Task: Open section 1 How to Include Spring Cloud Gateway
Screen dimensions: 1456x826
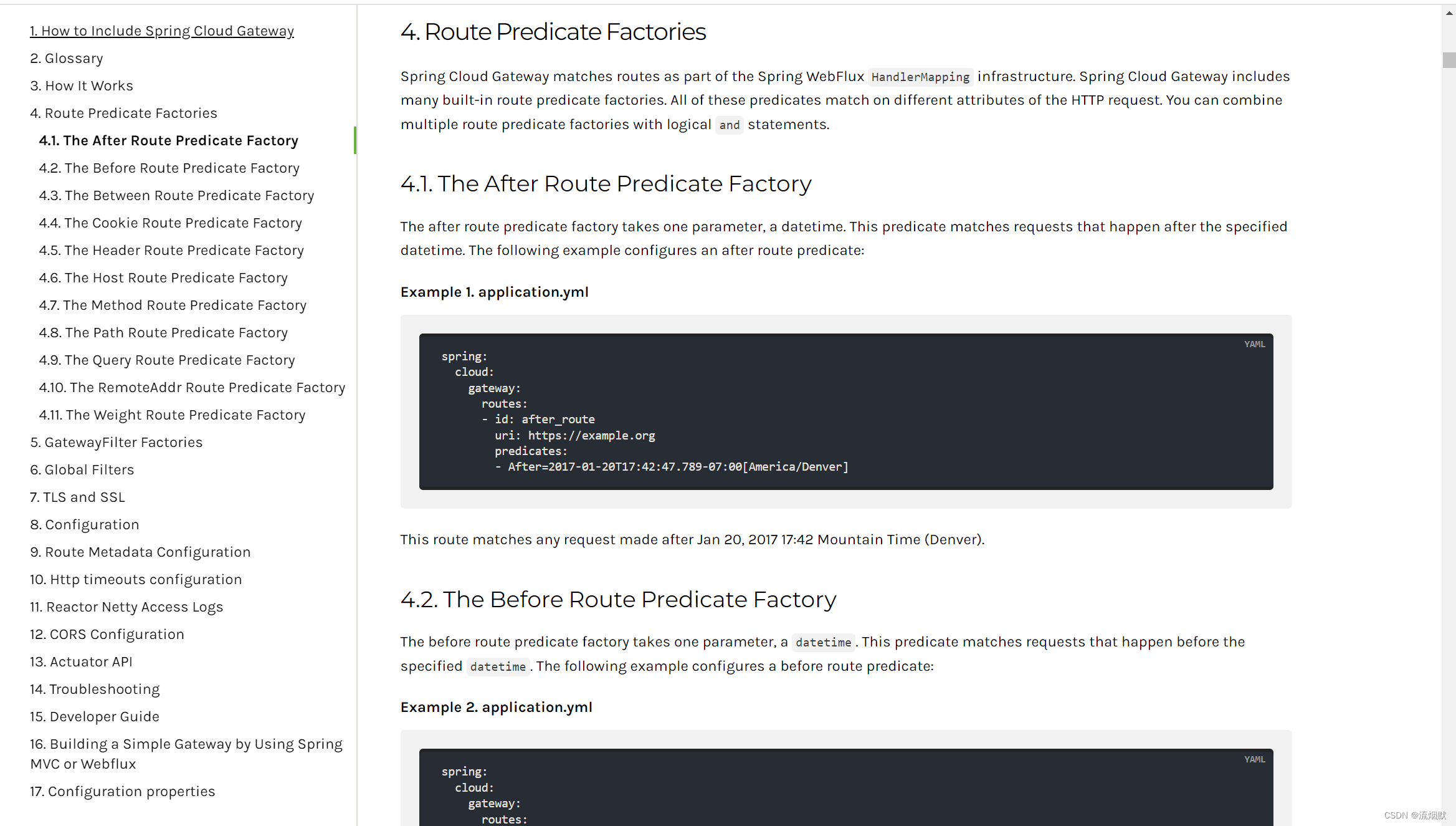Action: tap(162, 31)
